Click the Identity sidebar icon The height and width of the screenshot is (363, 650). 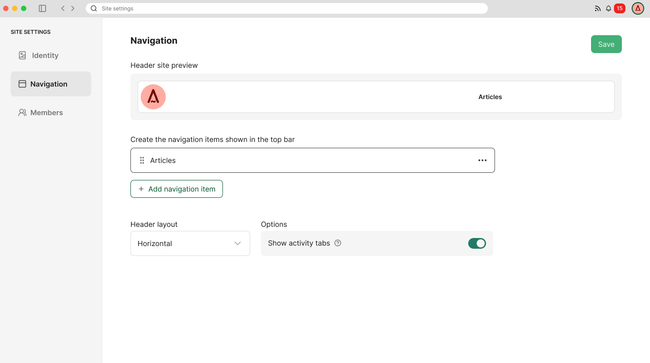[x=22, y=56]
